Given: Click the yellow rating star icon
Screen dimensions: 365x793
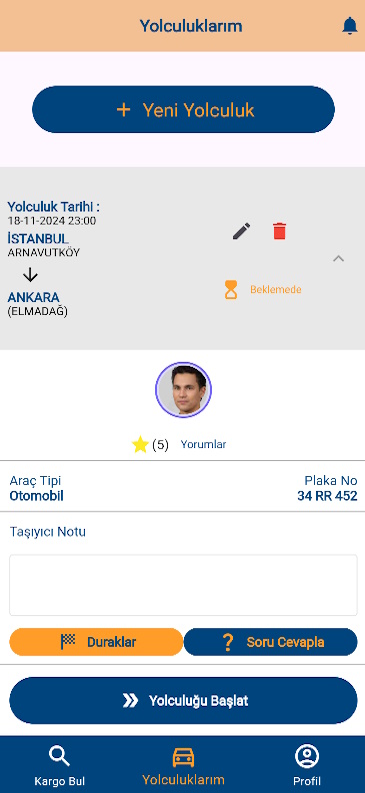Looking at the screenshot, I should coord(140,445).
